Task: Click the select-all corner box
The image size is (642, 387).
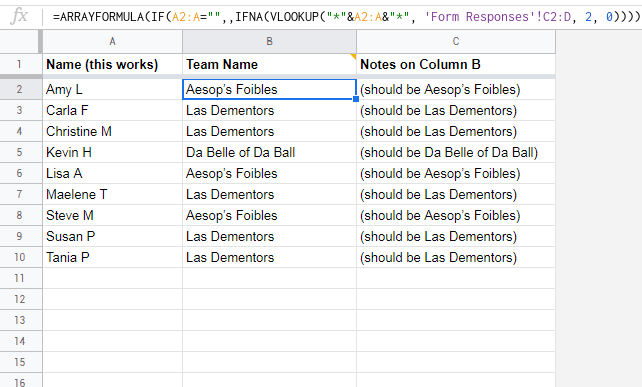Action: pos(20,41)
